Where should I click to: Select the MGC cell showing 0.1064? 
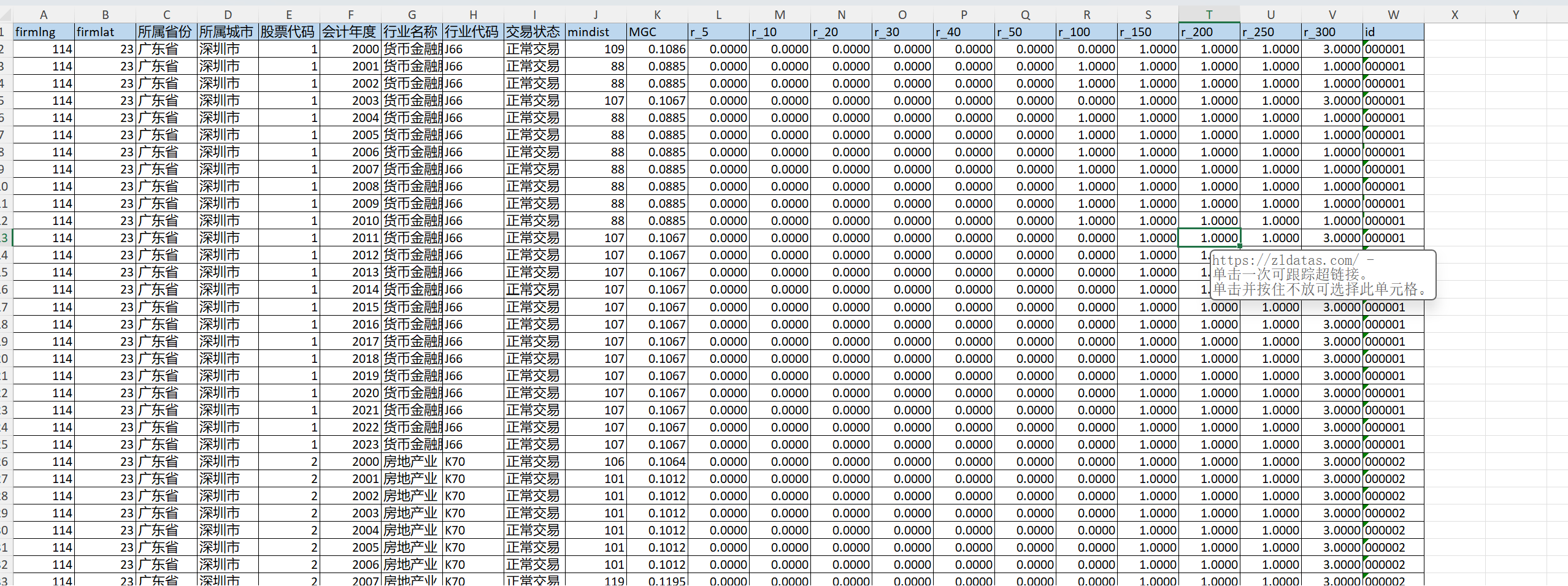(657, 462)
